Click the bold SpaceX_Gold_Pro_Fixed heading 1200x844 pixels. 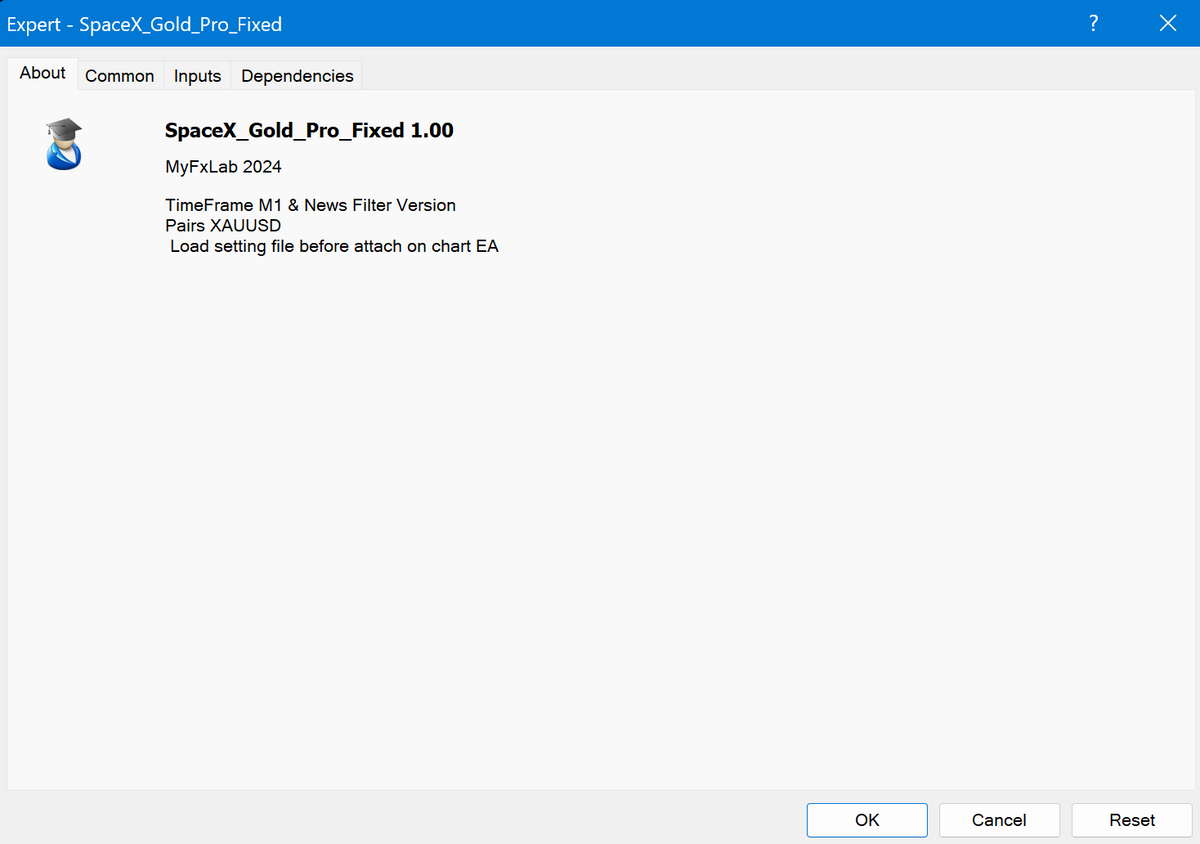[284, 130]
